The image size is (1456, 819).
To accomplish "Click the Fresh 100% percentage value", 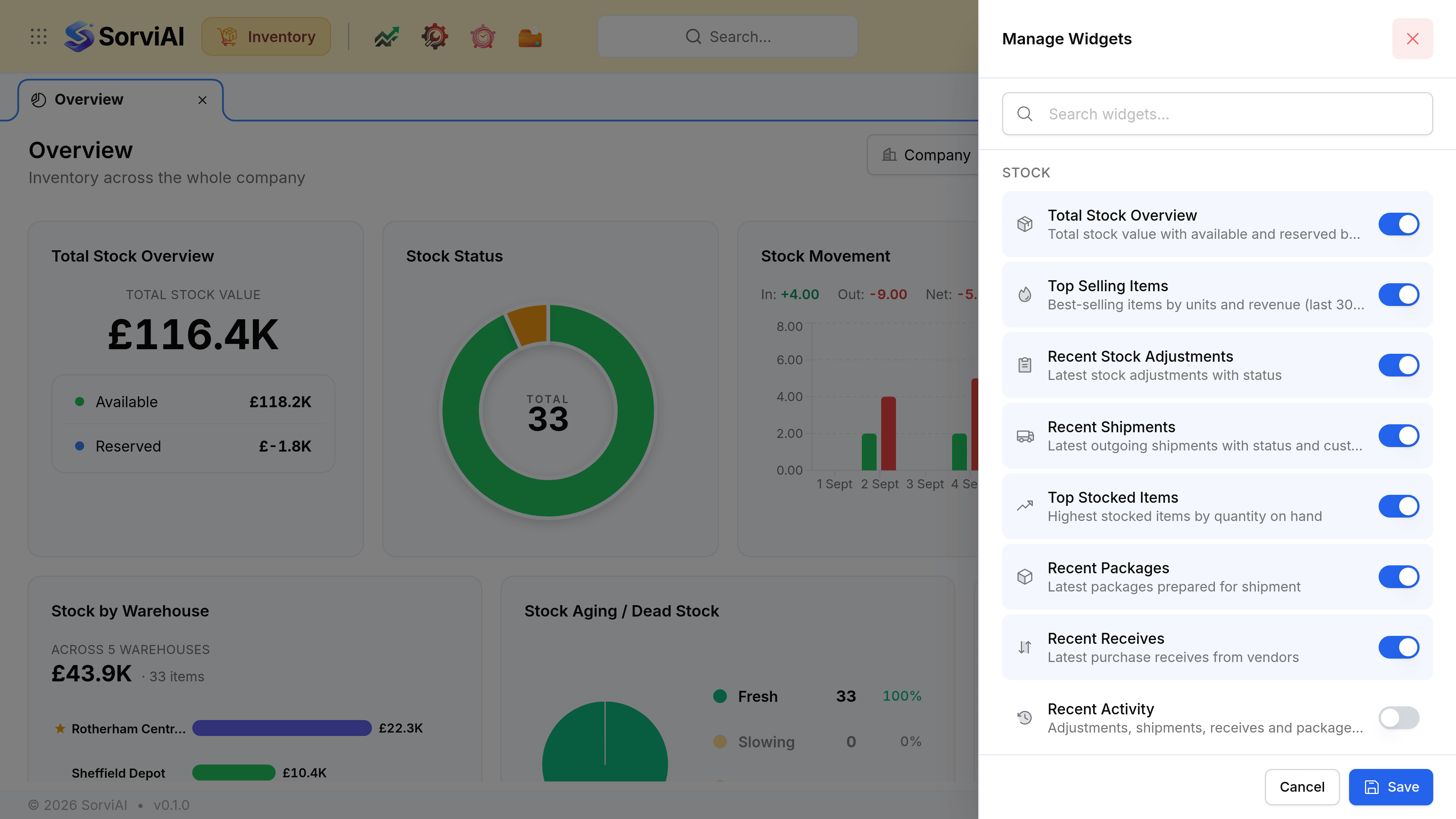I will [x=902, y=697].
